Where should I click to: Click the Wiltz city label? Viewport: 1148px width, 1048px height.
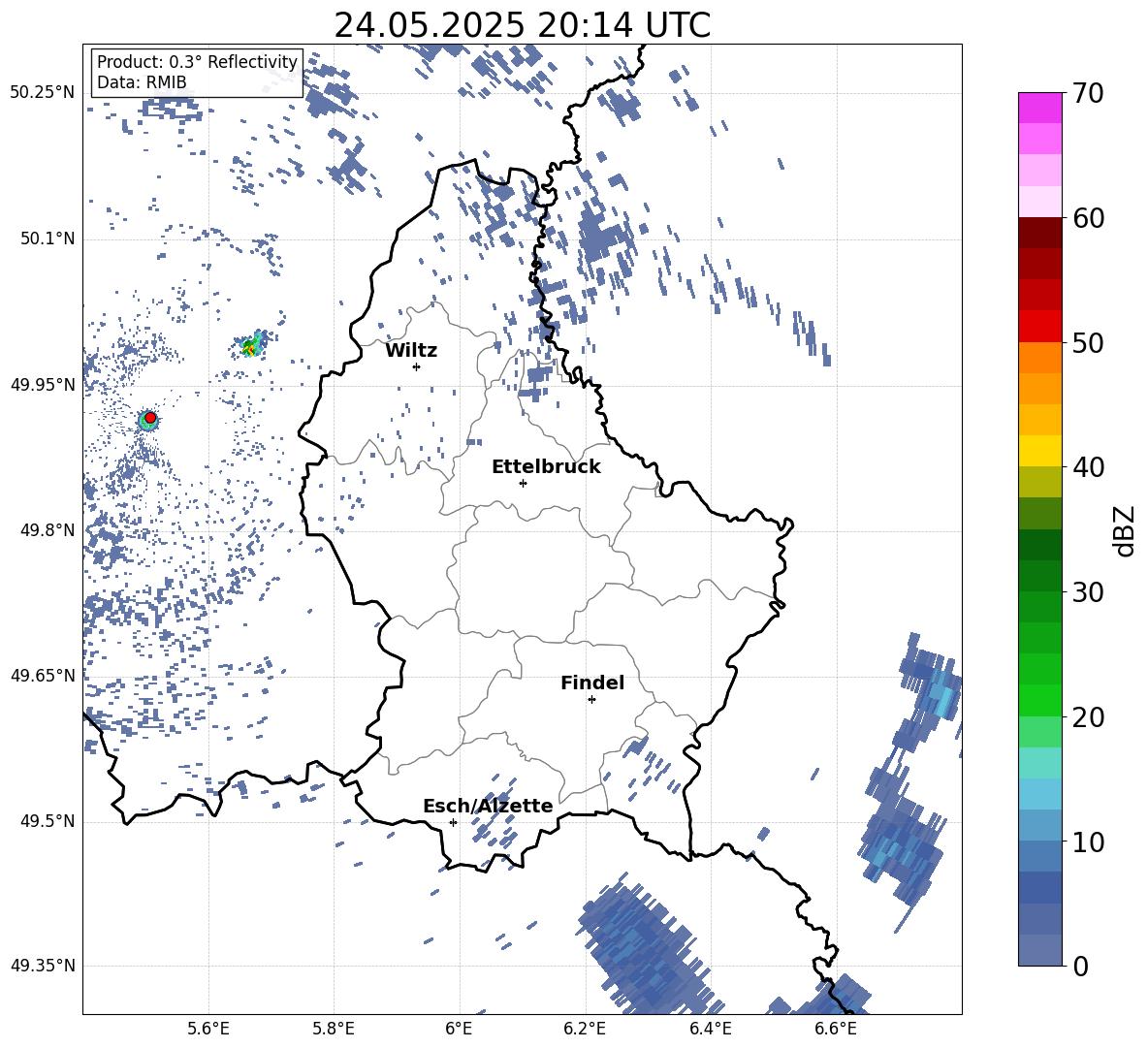[411, 351]
